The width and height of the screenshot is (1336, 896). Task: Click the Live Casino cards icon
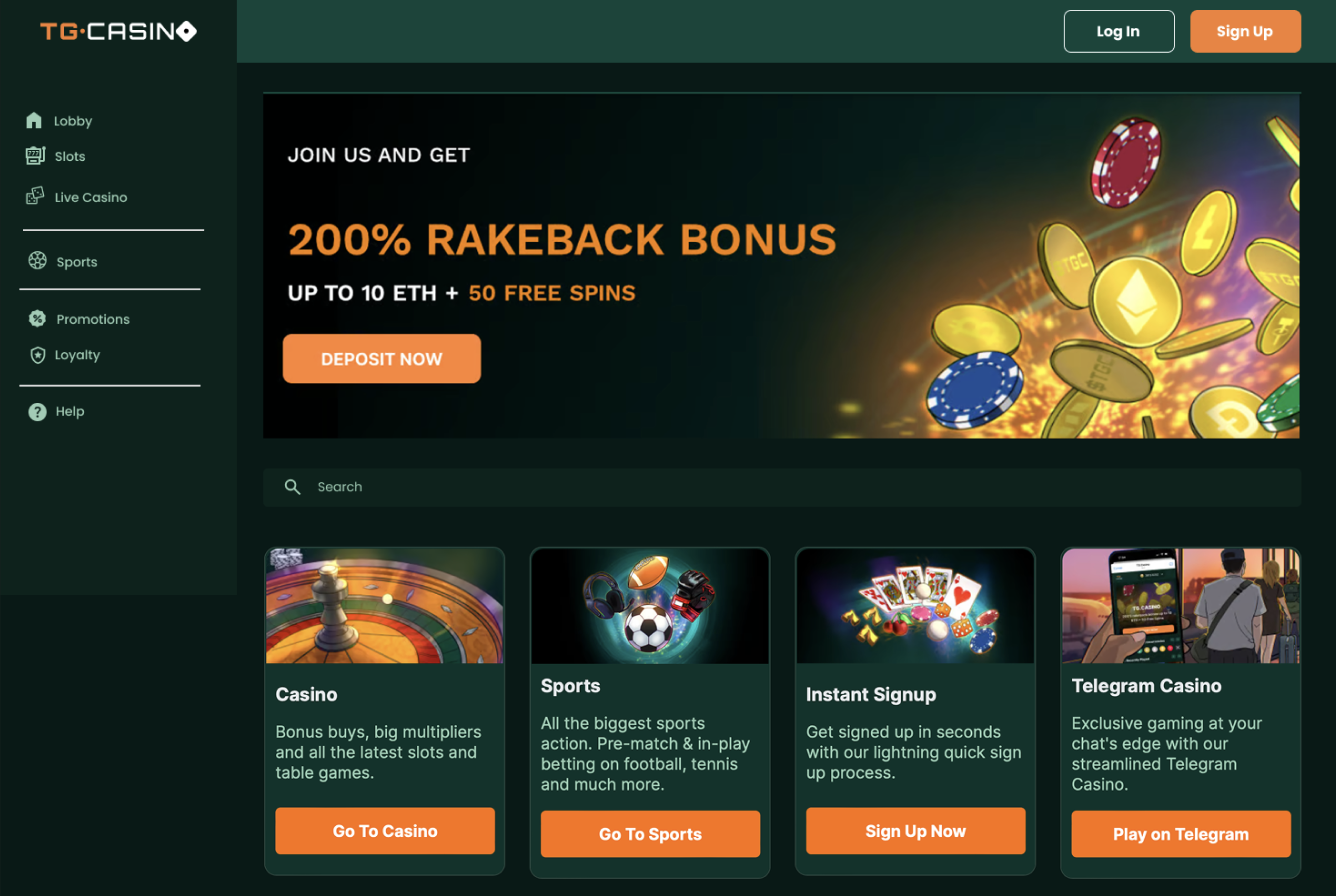click(35, 197)
